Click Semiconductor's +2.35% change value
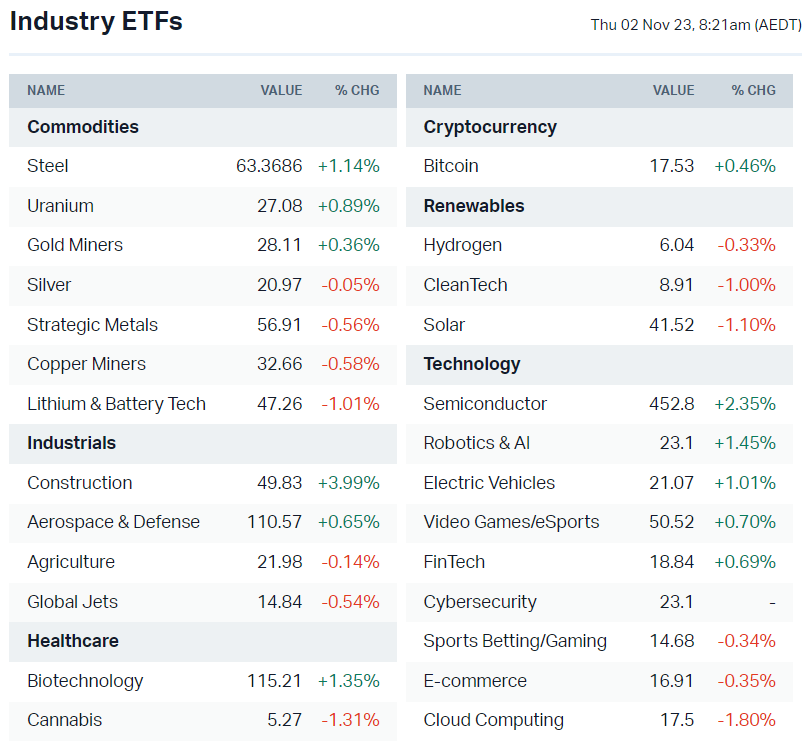This screenshot has width=808, height=742. point(744,404)
